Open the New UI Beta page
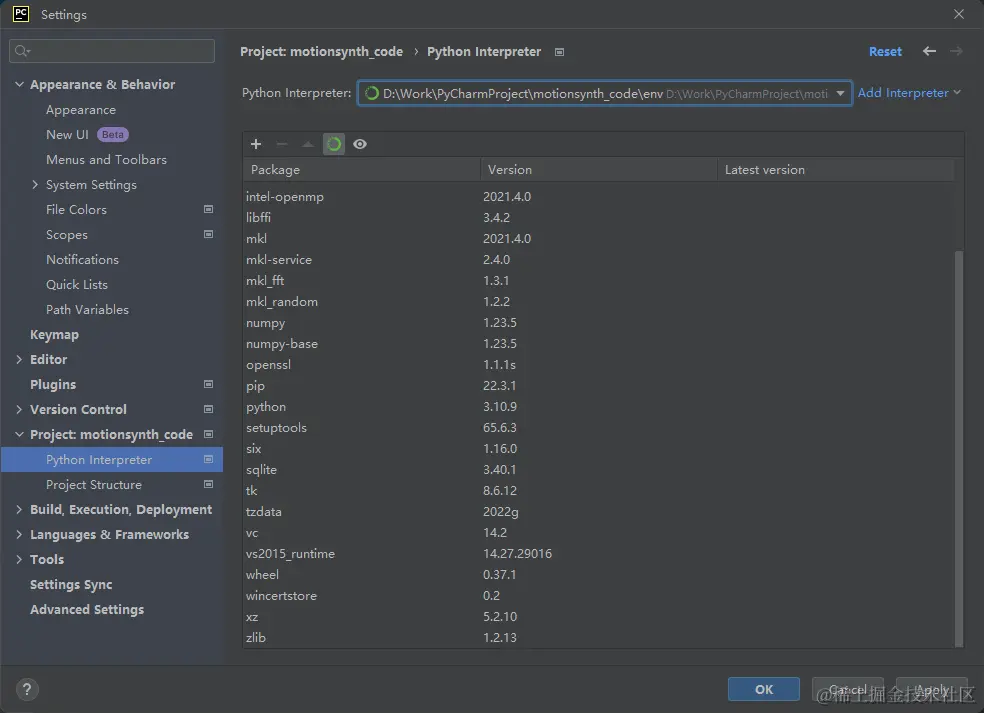 (87, 134)
